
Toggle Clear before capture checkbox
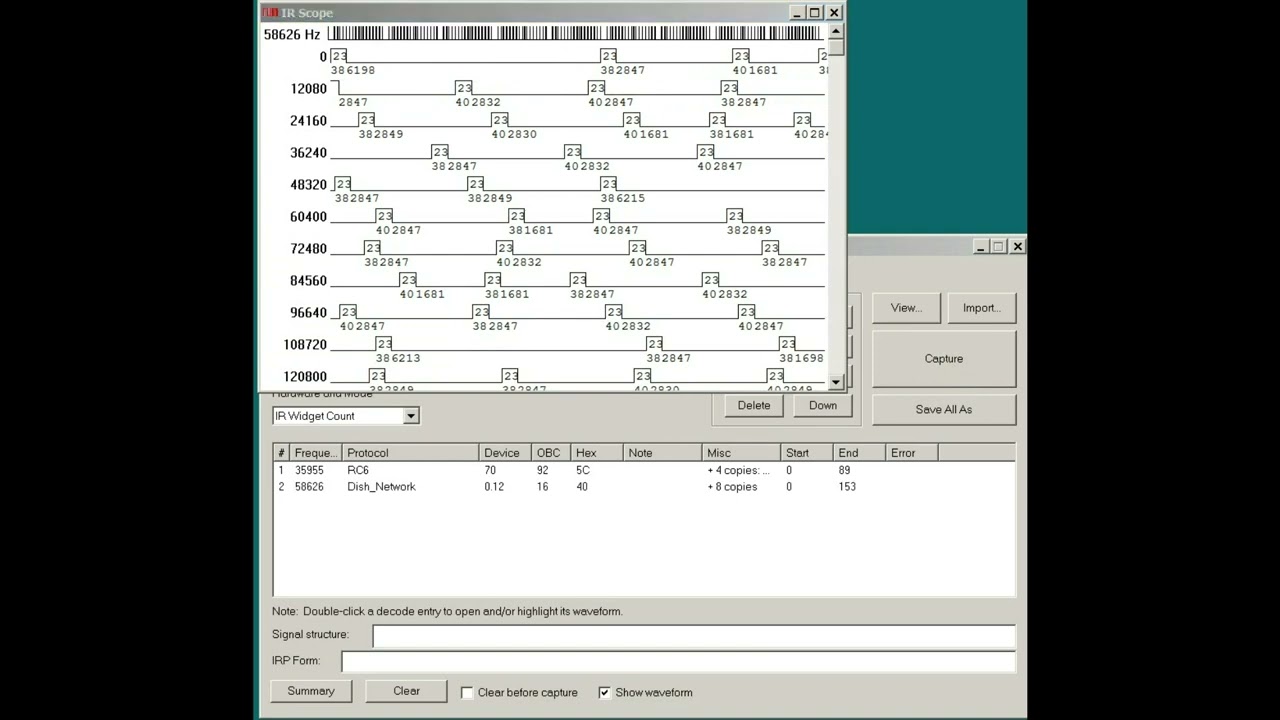pyautogui.click(x=467, y=692)
